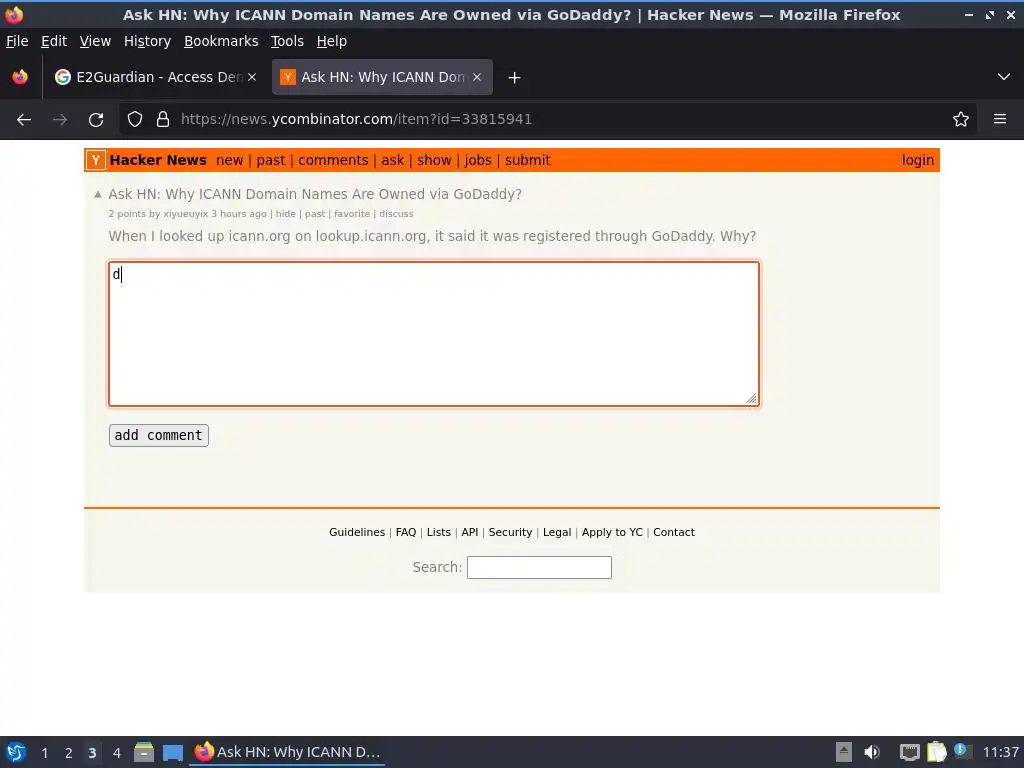Click the show desktop taskbar icon
Screen dimensions: 1024x768
(x=173, y=753)
